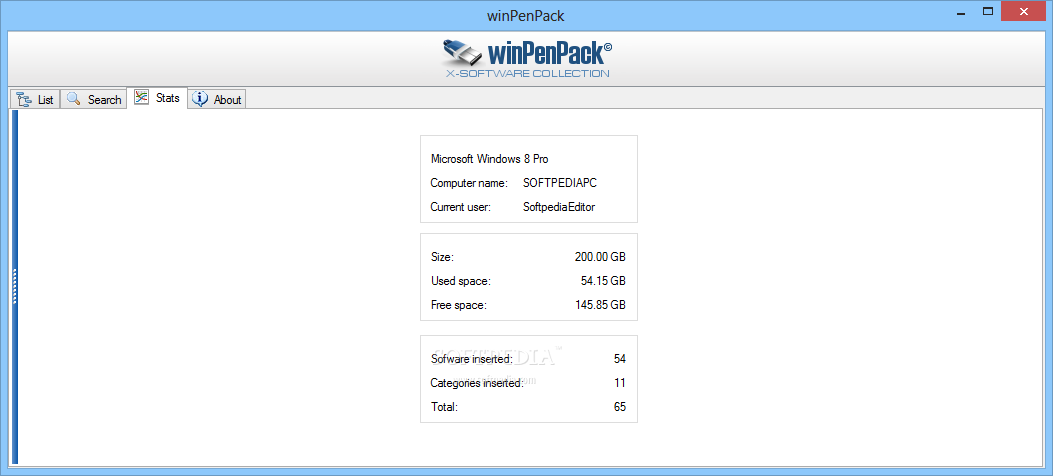Click the Size label
1053x476 pixels.
pos(443,257)
